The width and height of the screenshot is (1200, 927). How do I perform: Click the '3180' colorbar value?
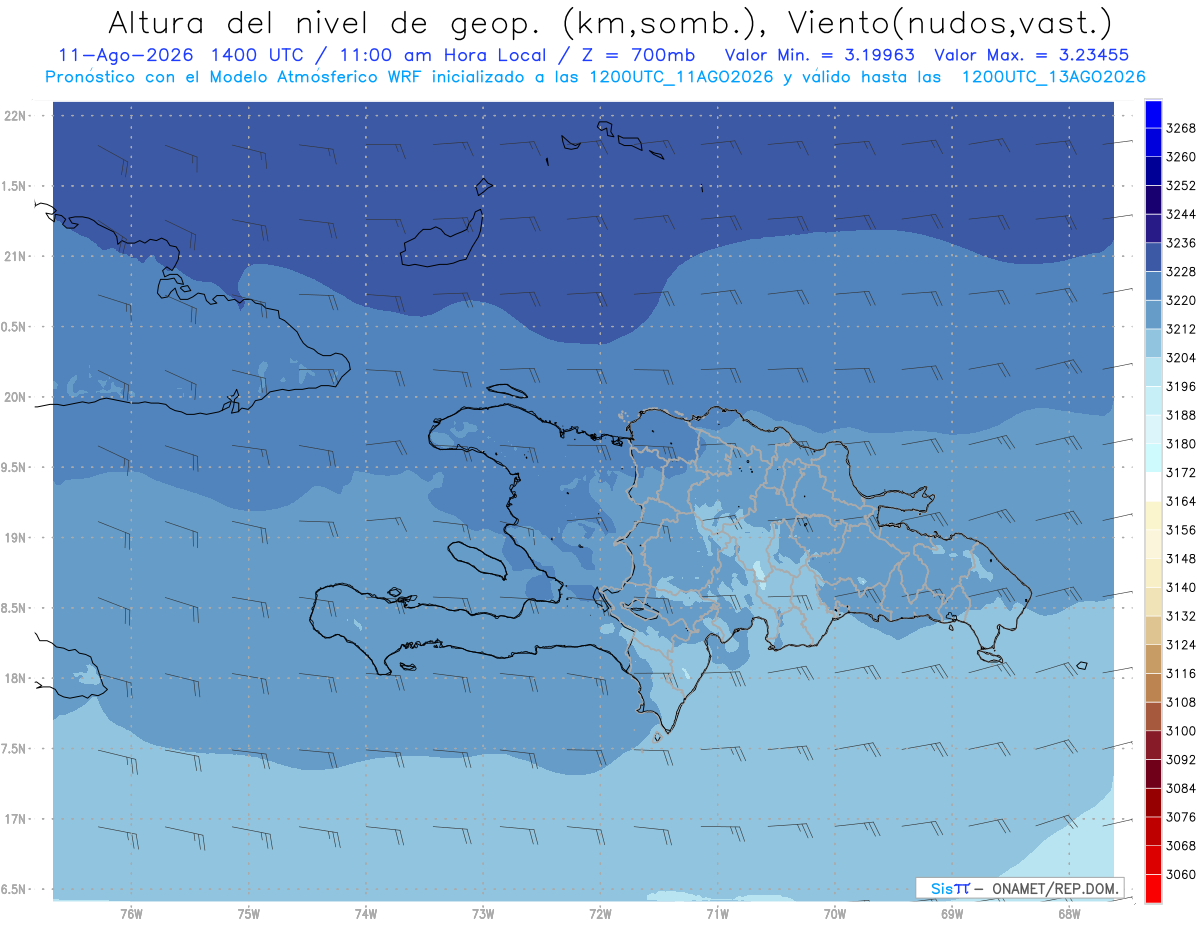tap(1181, 444)
